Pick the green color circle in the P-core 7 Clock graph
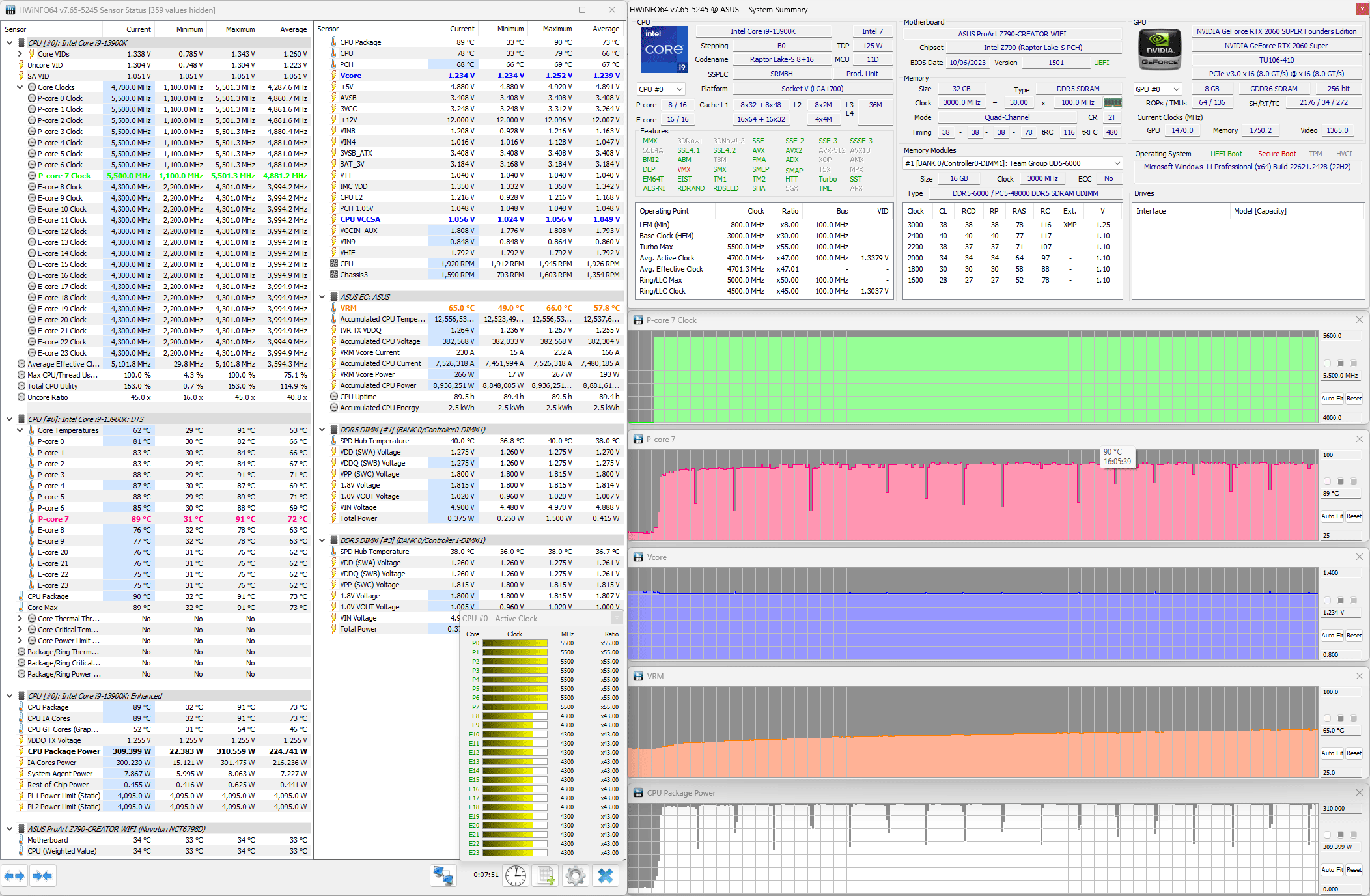Image resolution: width=1370 pixels, height=896 pixels. (1327, 363)
